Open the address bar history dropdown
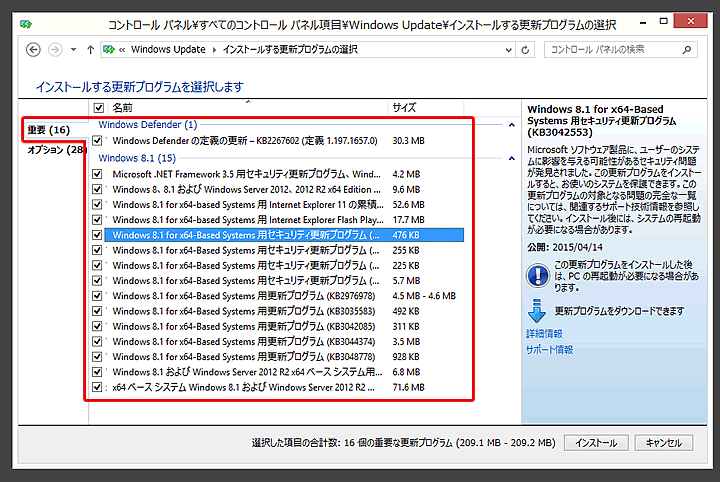Image resolution: width=720 pixels, height=482 pixels. 508,50
